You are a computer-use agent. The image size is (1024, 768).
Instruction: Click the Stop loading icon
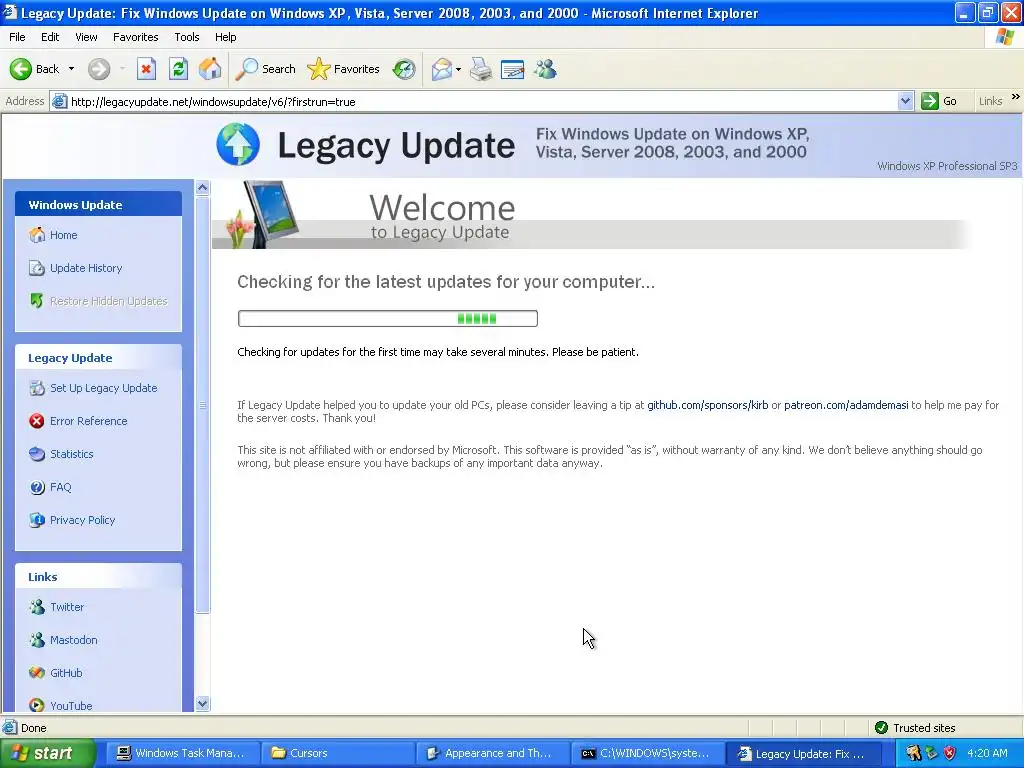[x=146, y=69]
